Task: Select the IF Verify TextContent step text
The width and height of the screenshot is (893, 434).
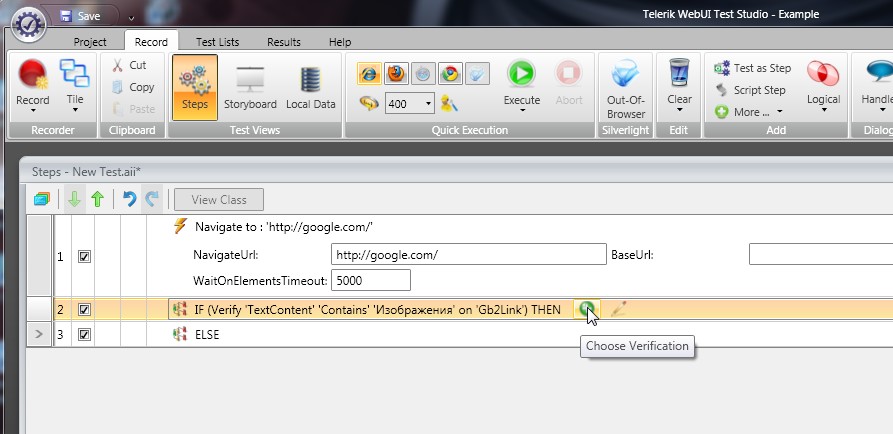Action: pyautogui.click(x=377, y=310)
